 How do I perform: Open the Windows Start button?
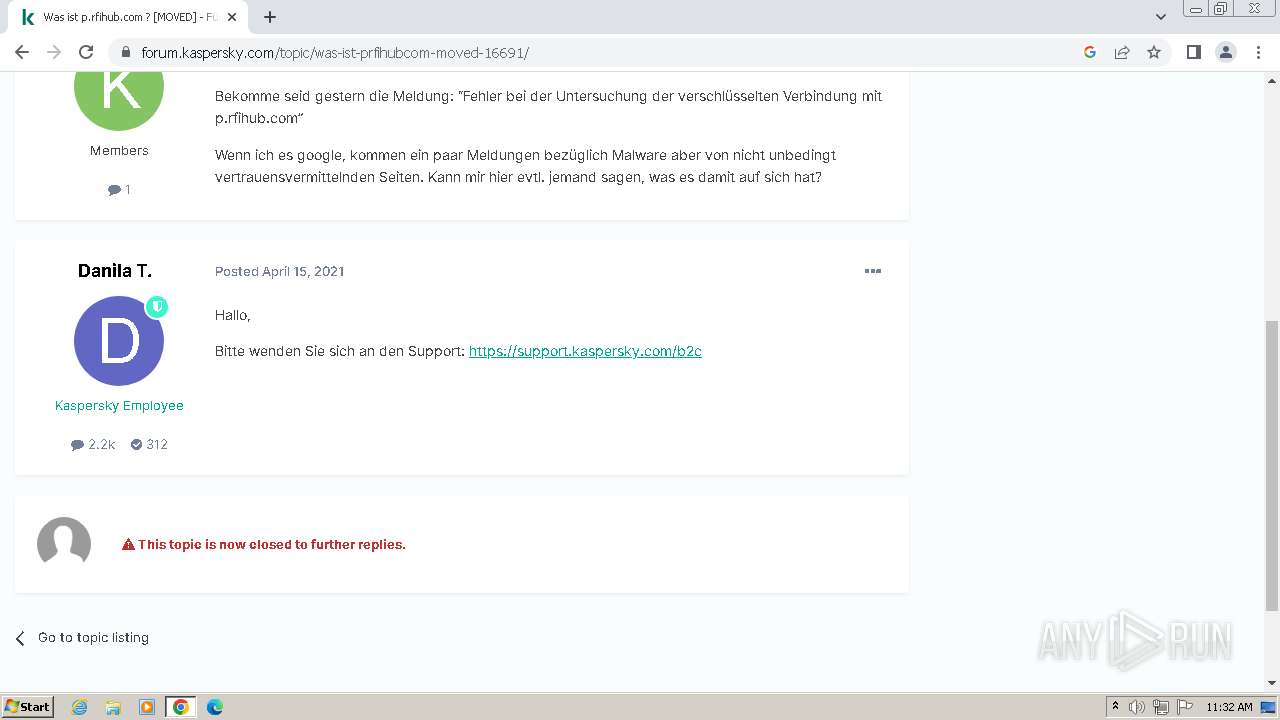click(28, 706)
